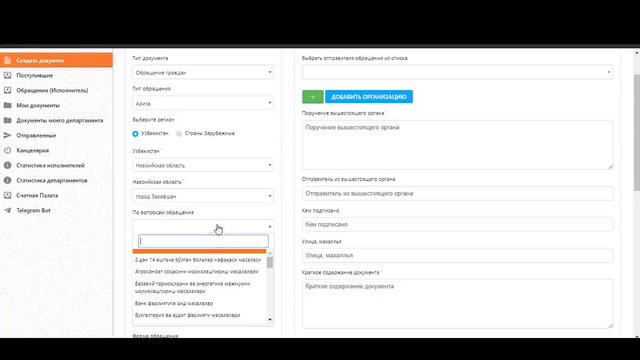Click the green plus button
The height and width of the screenshot is (360, 640).
pos(313,97)
